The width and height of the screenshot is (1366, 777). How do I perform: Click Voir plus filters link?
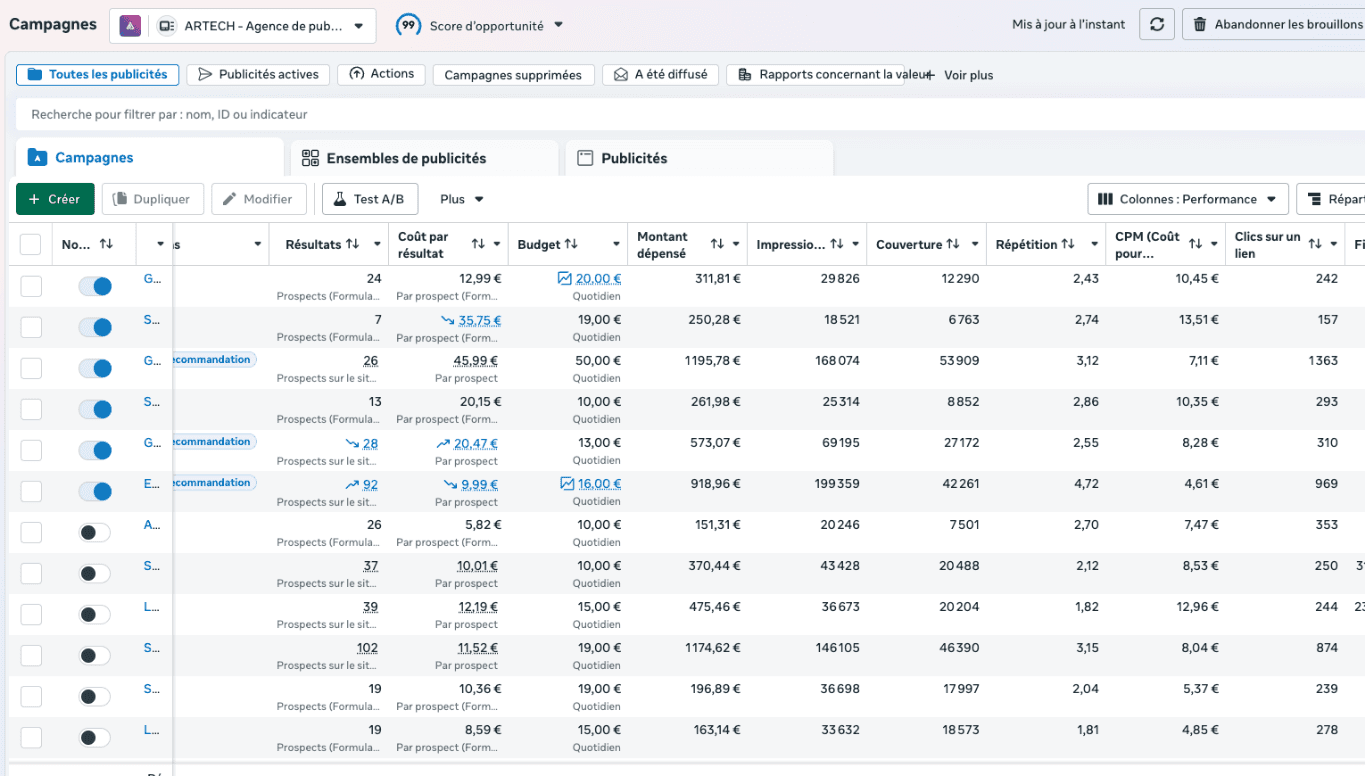pos(960,75)
